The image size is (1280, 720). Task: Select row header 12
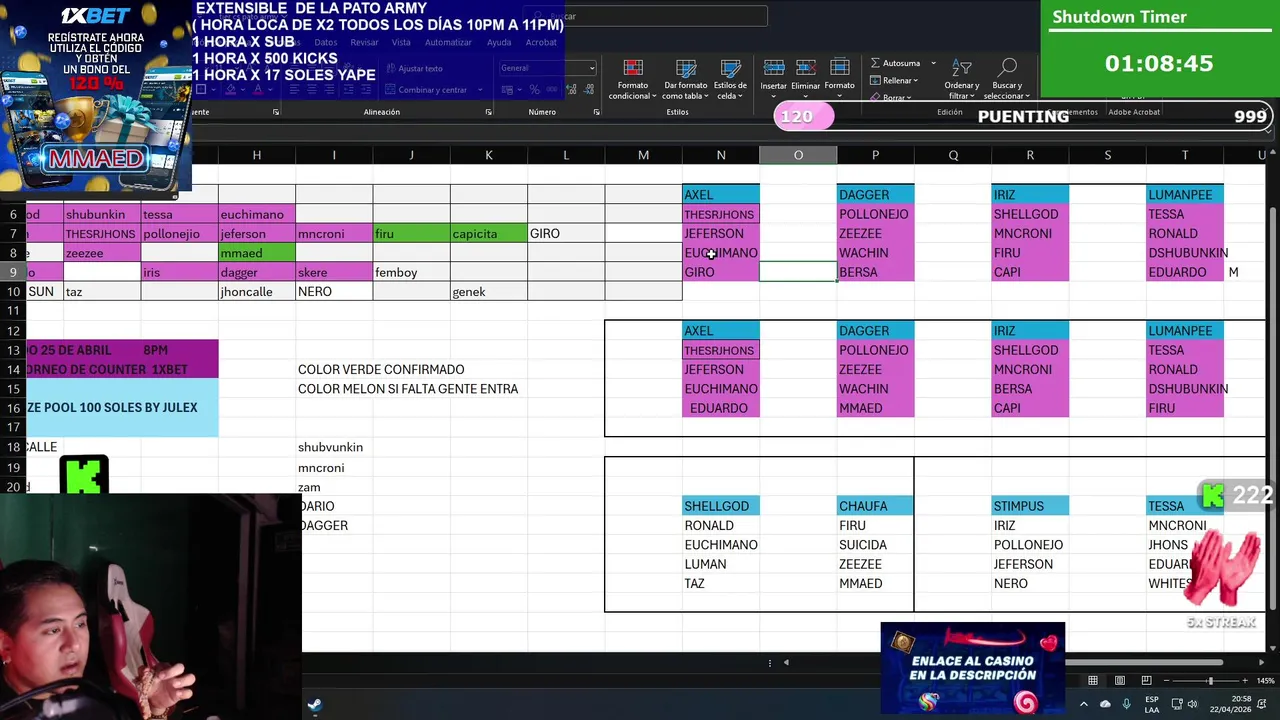[x=13, y=331]
